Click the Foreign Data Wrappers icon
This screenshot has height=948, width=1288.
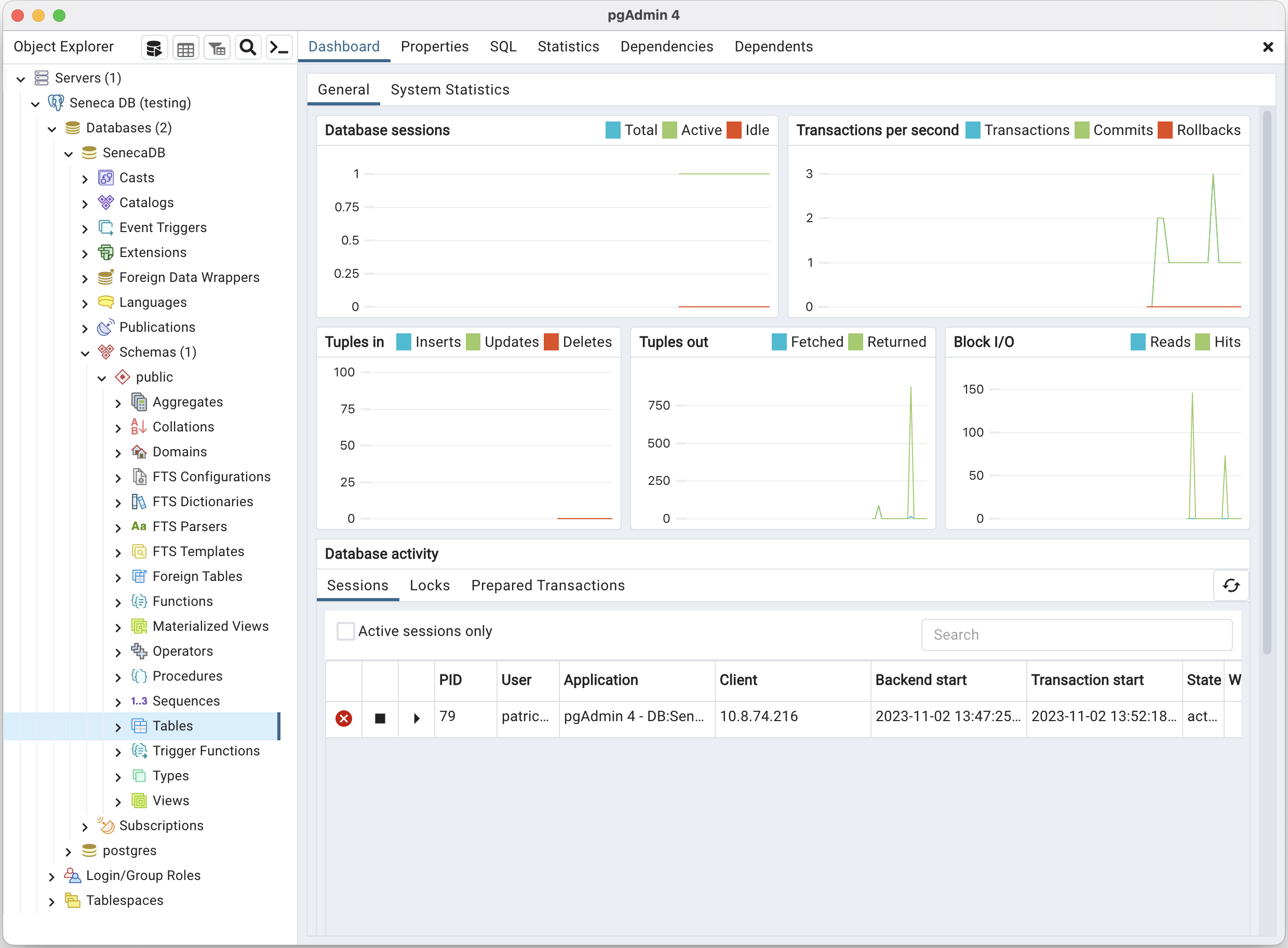click(106, 277)
